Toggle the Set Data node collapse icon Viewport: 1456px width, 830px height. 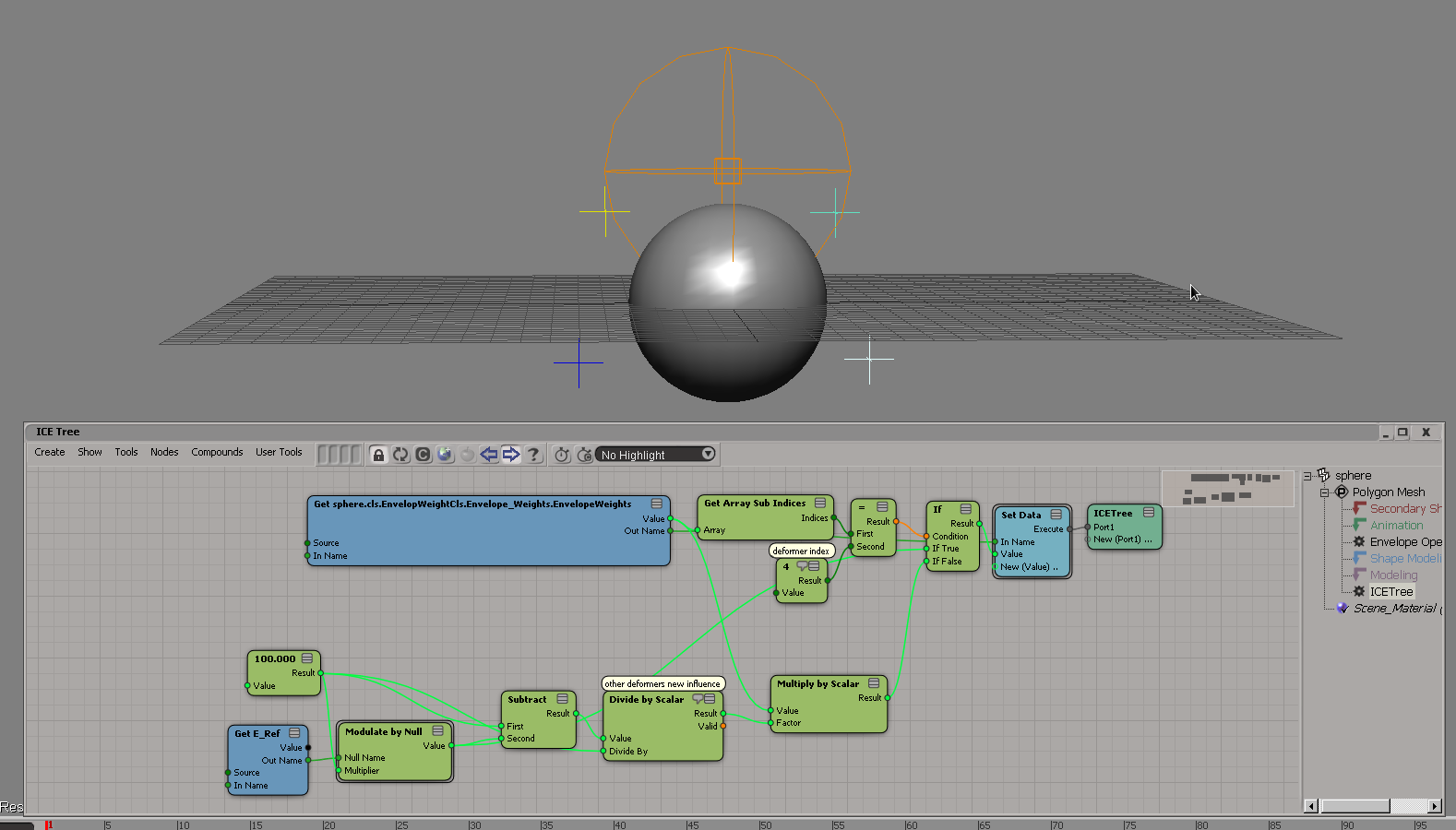point(1056,515)
